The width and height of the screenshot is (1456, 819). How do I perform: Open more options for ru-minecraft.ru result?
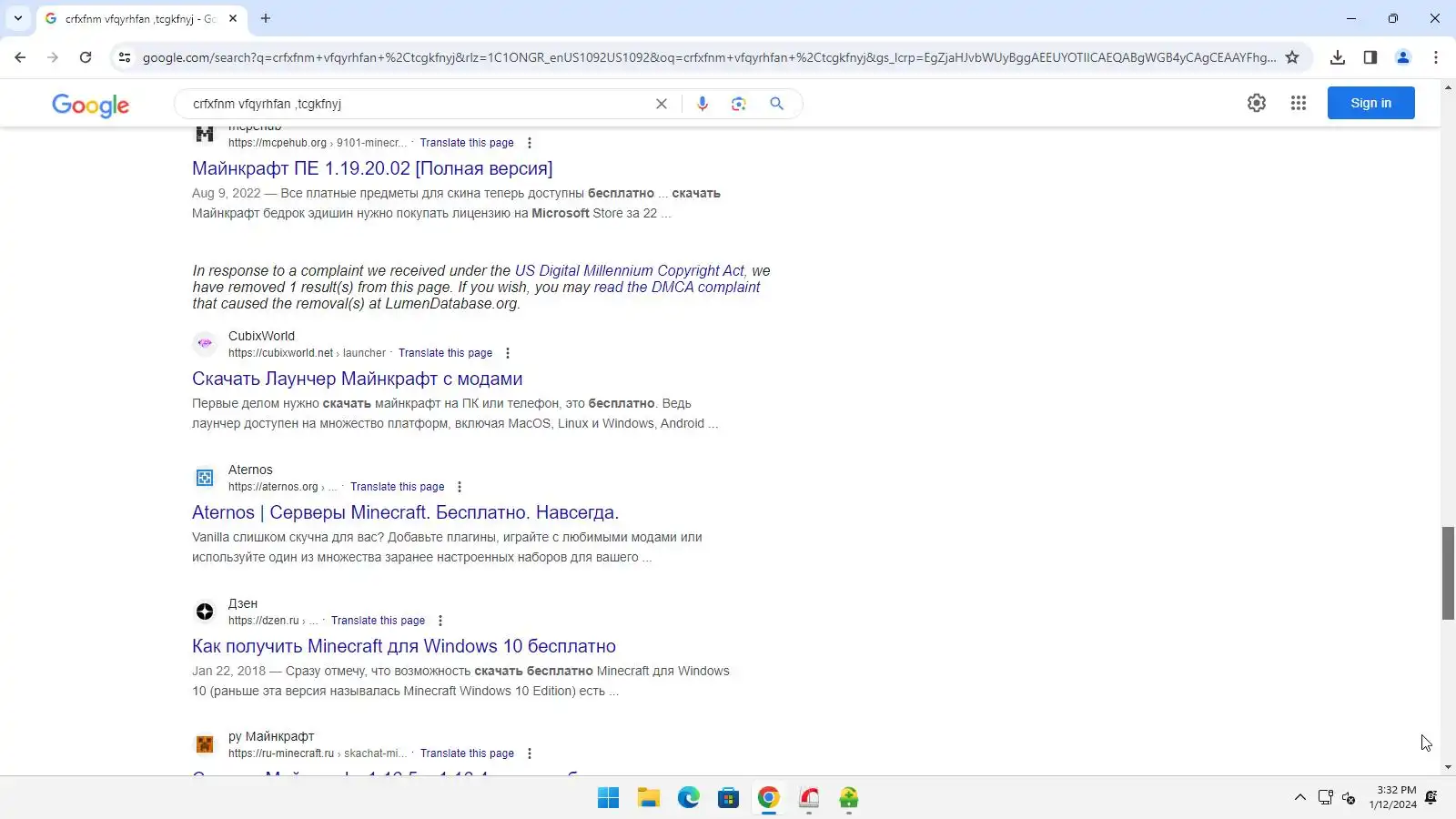click(530, 753)
